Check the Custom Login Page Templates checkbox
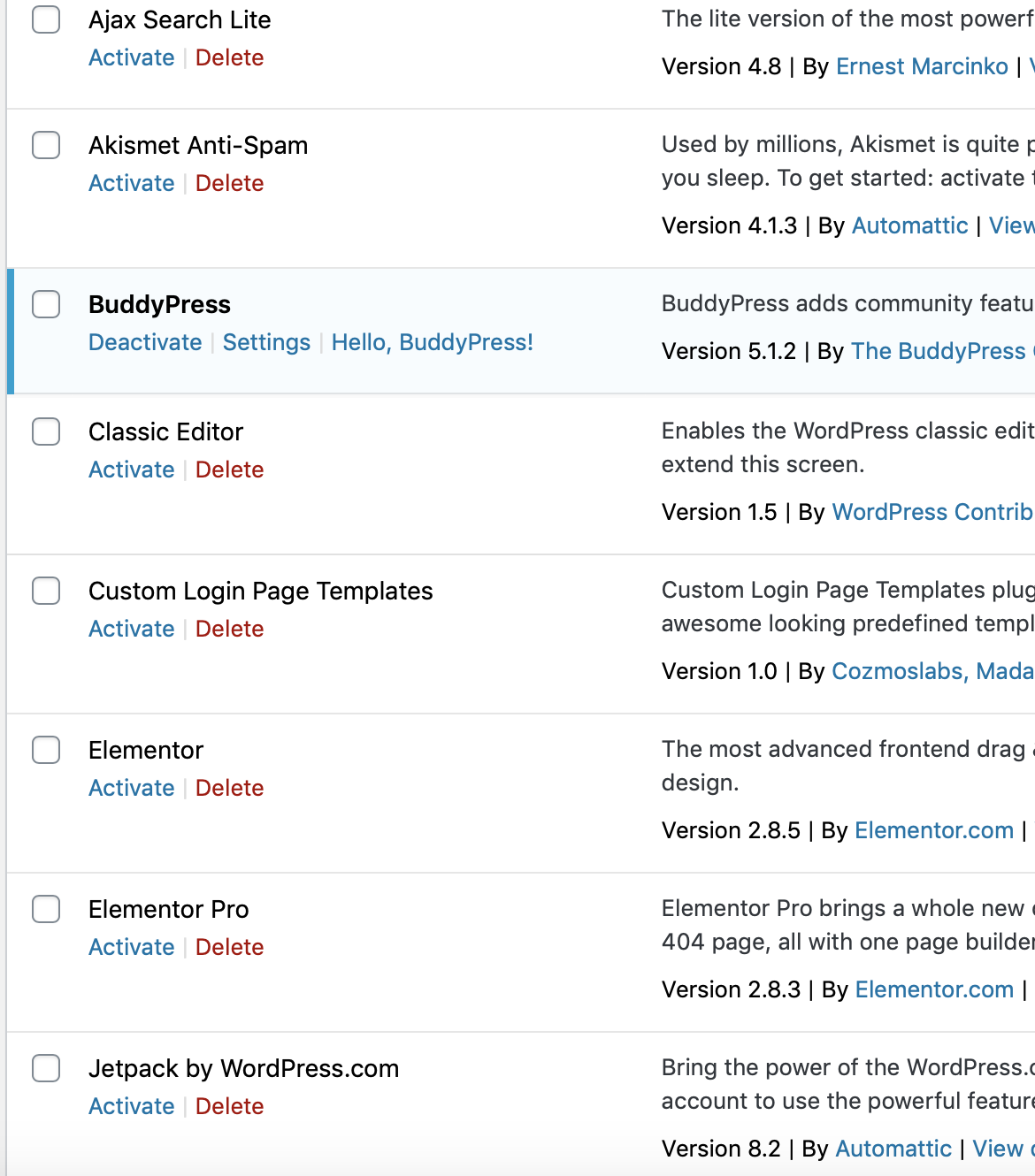Image resolution: width=1035 pixels, height=1176 pixels. (x=46, y=591)
